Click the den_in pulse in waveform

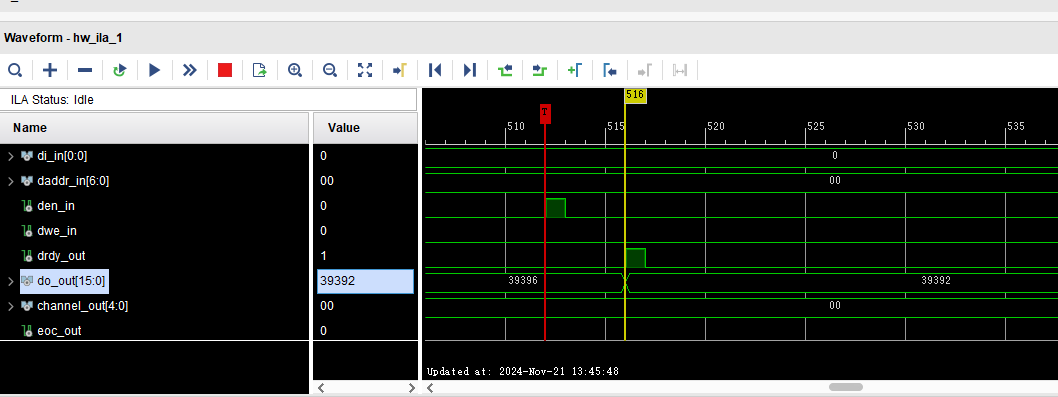pyautogui.click(x=555, y=208)
